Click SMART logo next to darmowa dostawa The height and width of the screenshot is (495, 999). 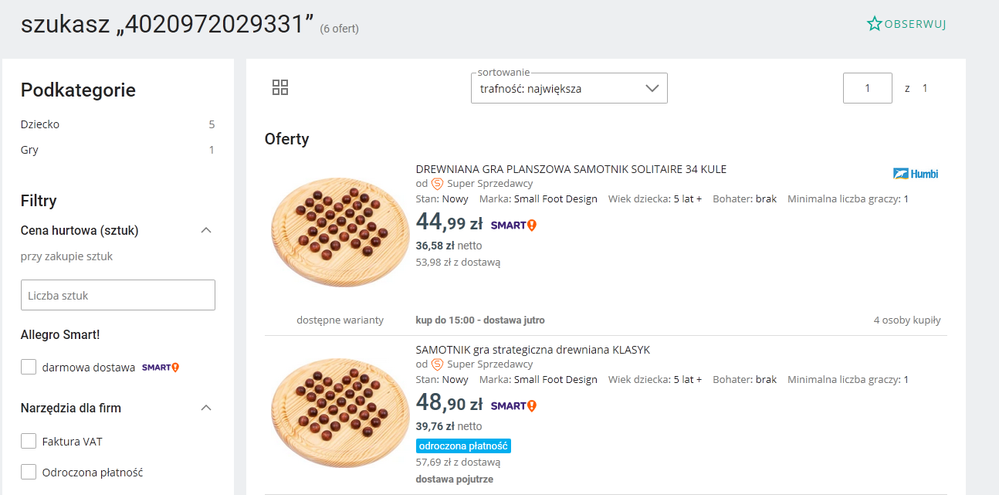pyautogui.click(x=160, y=368)
